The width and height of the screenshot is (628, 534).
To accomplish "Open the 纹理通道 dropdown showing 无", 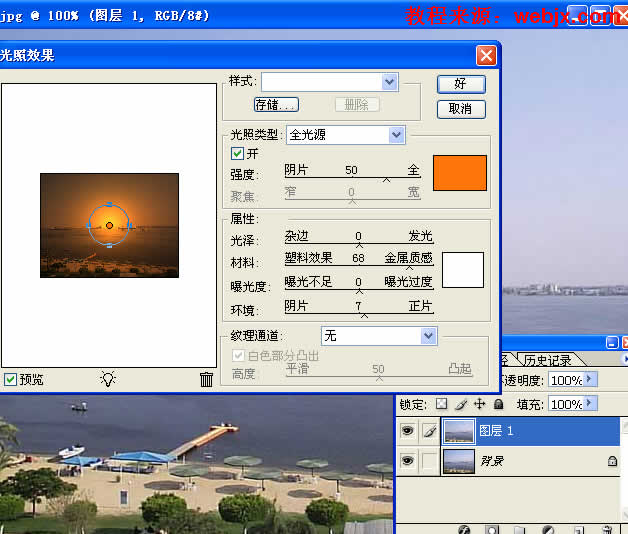I will pyautogui.click(x=429, y=336).
